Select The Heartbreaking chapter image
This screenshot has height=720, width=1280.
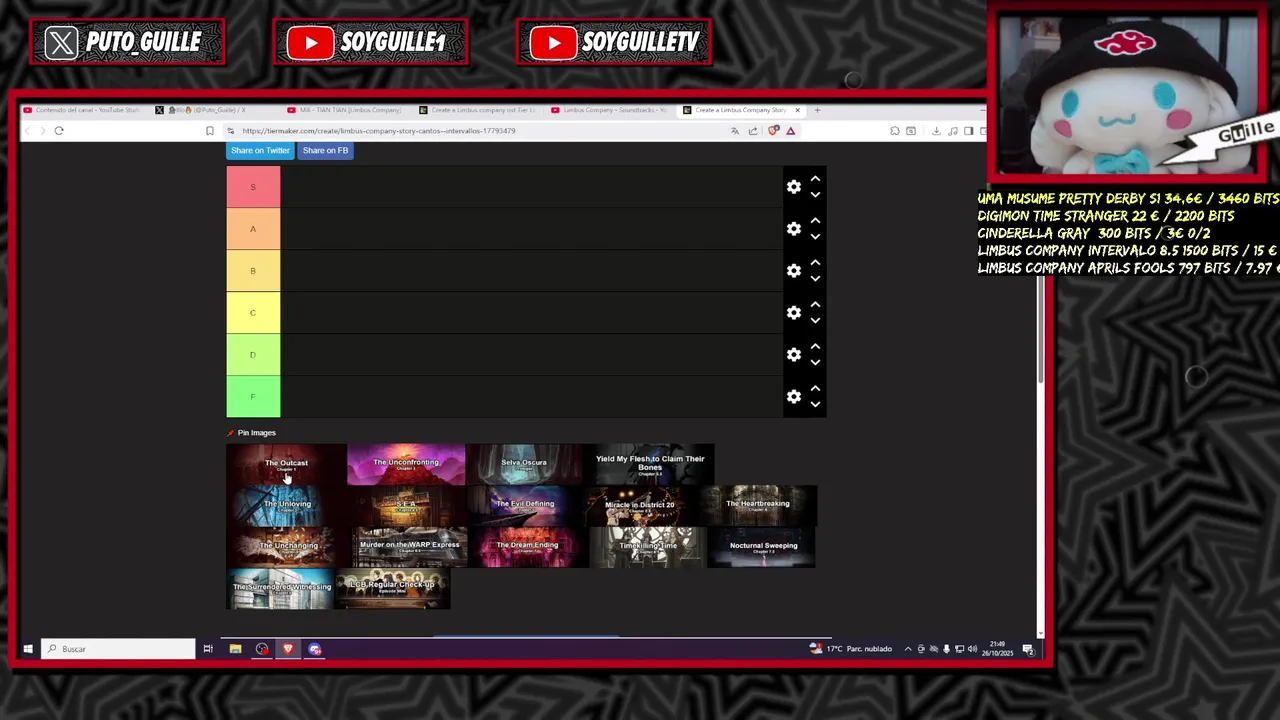pos(758,506)
